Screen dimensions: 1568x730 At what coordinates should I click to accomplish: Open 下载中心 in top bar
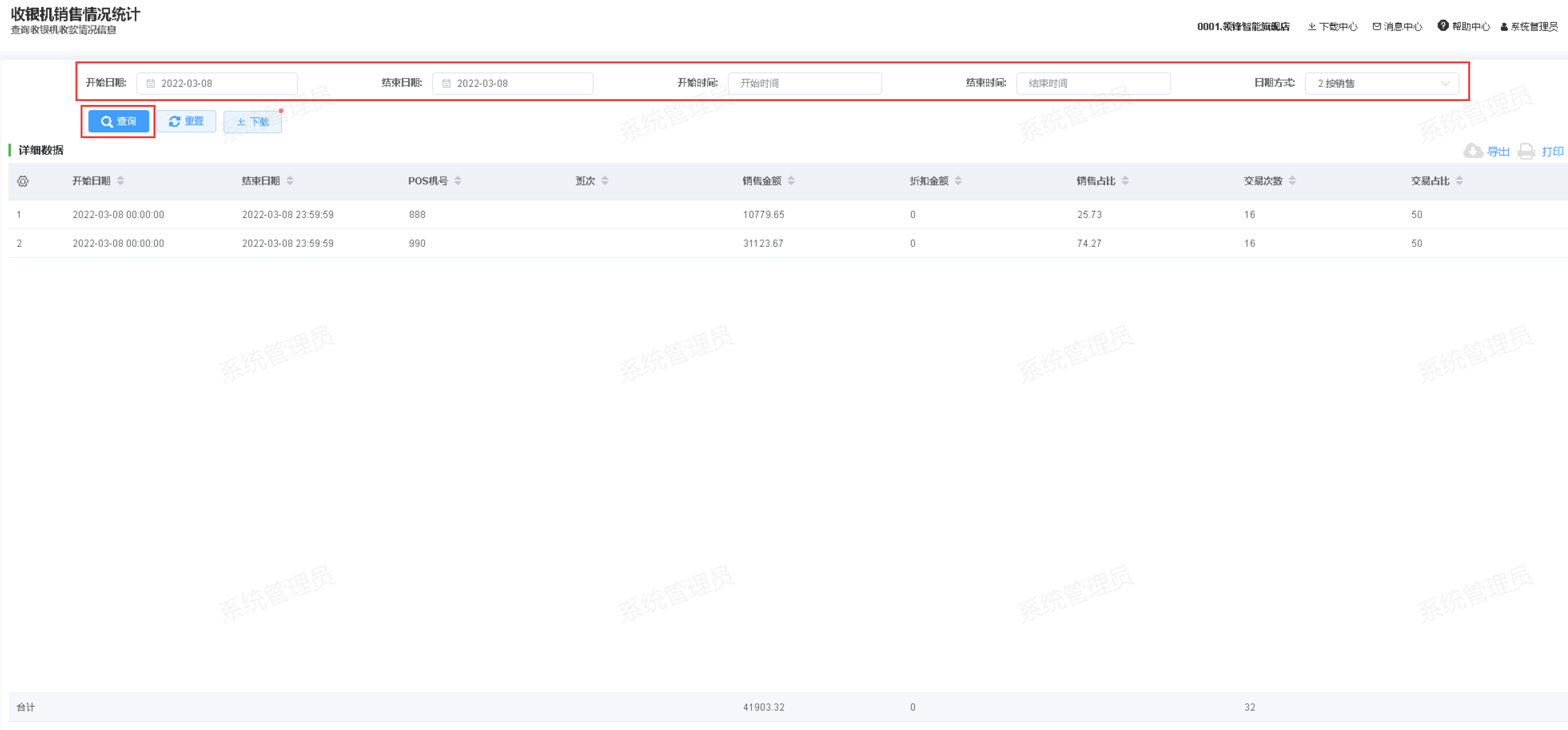tap(1332, 27)
